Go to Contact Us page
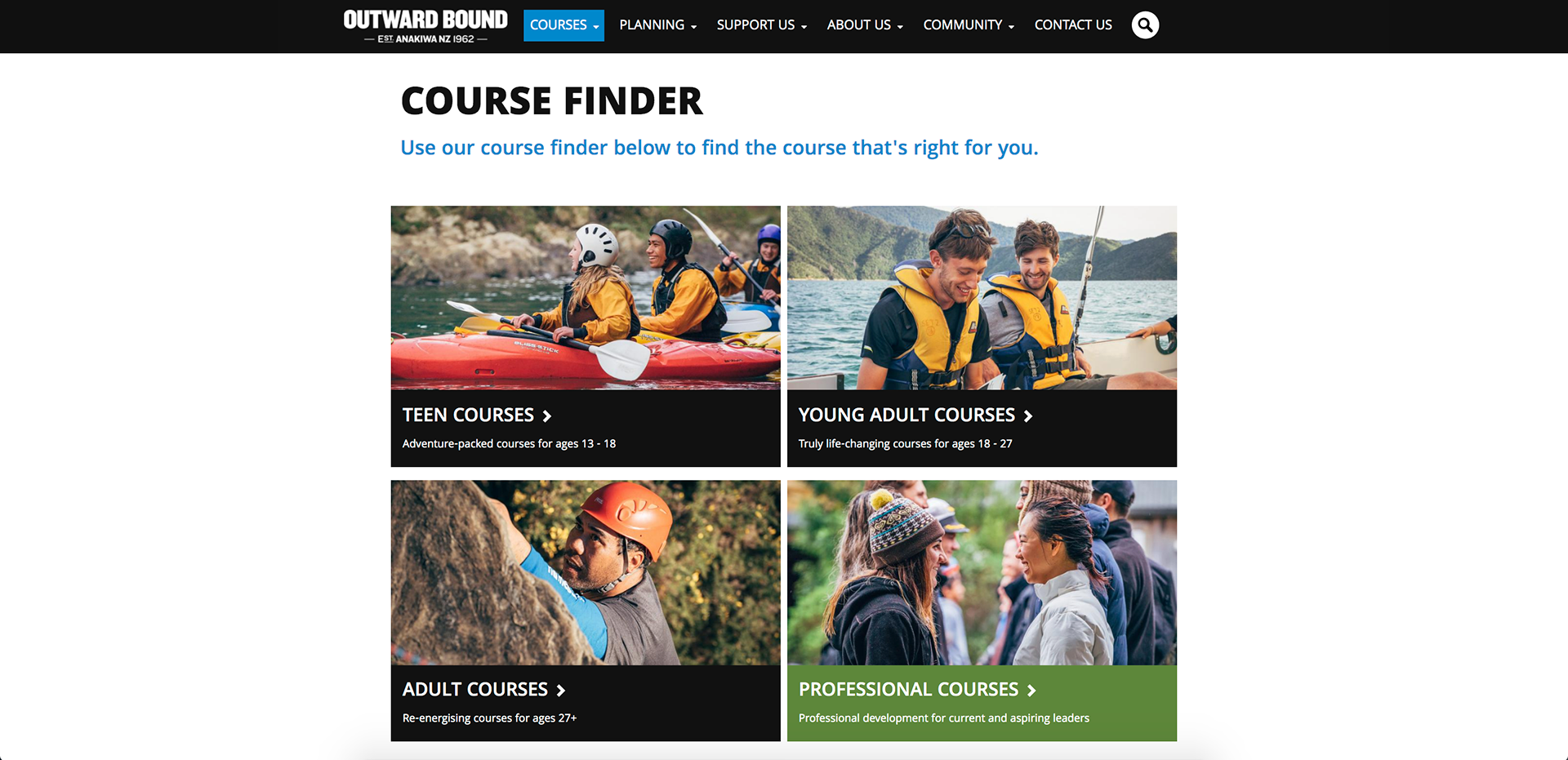1568x760 pixels. (x=1073, y=25)
